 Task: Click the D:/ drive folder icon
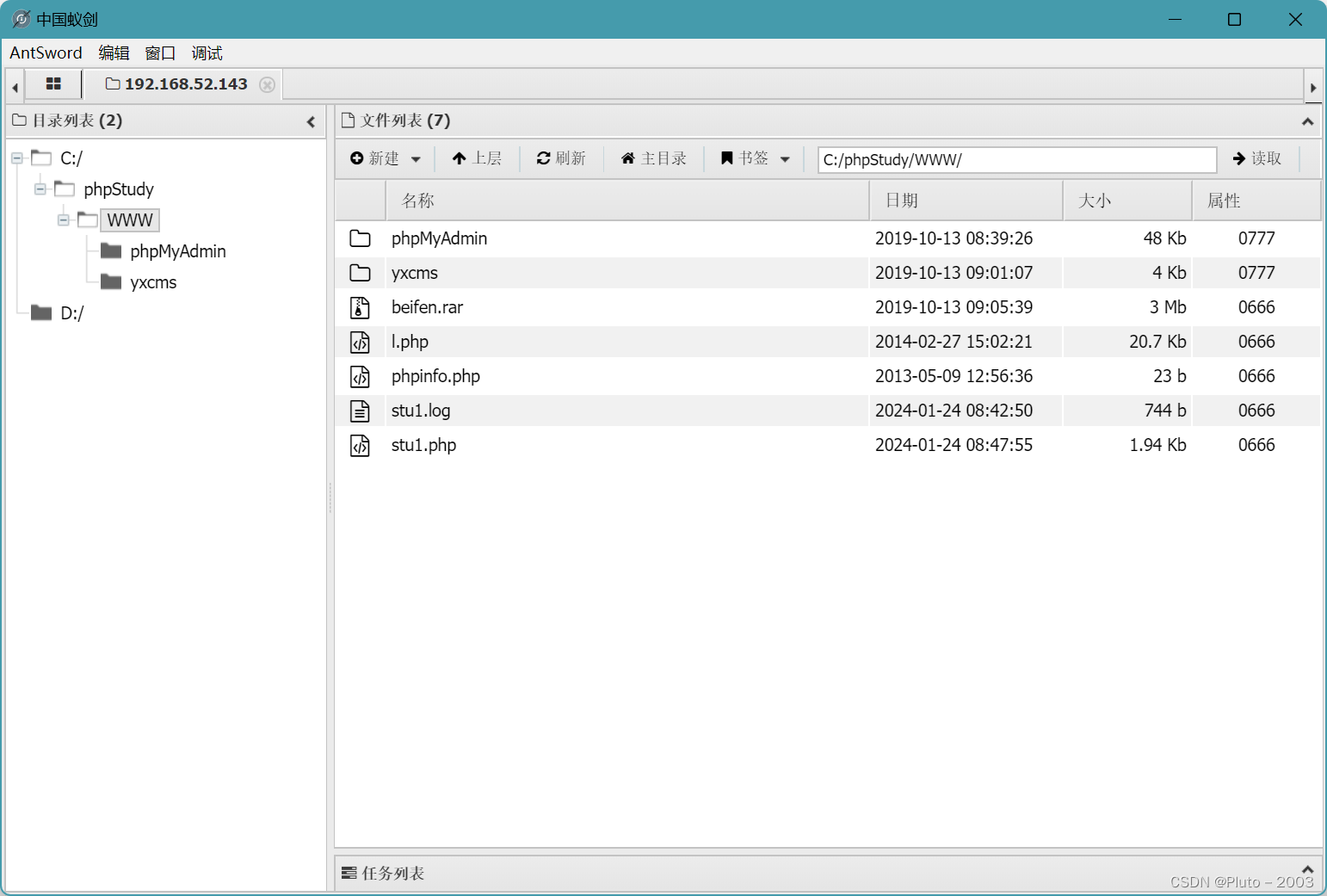(41, 312)
